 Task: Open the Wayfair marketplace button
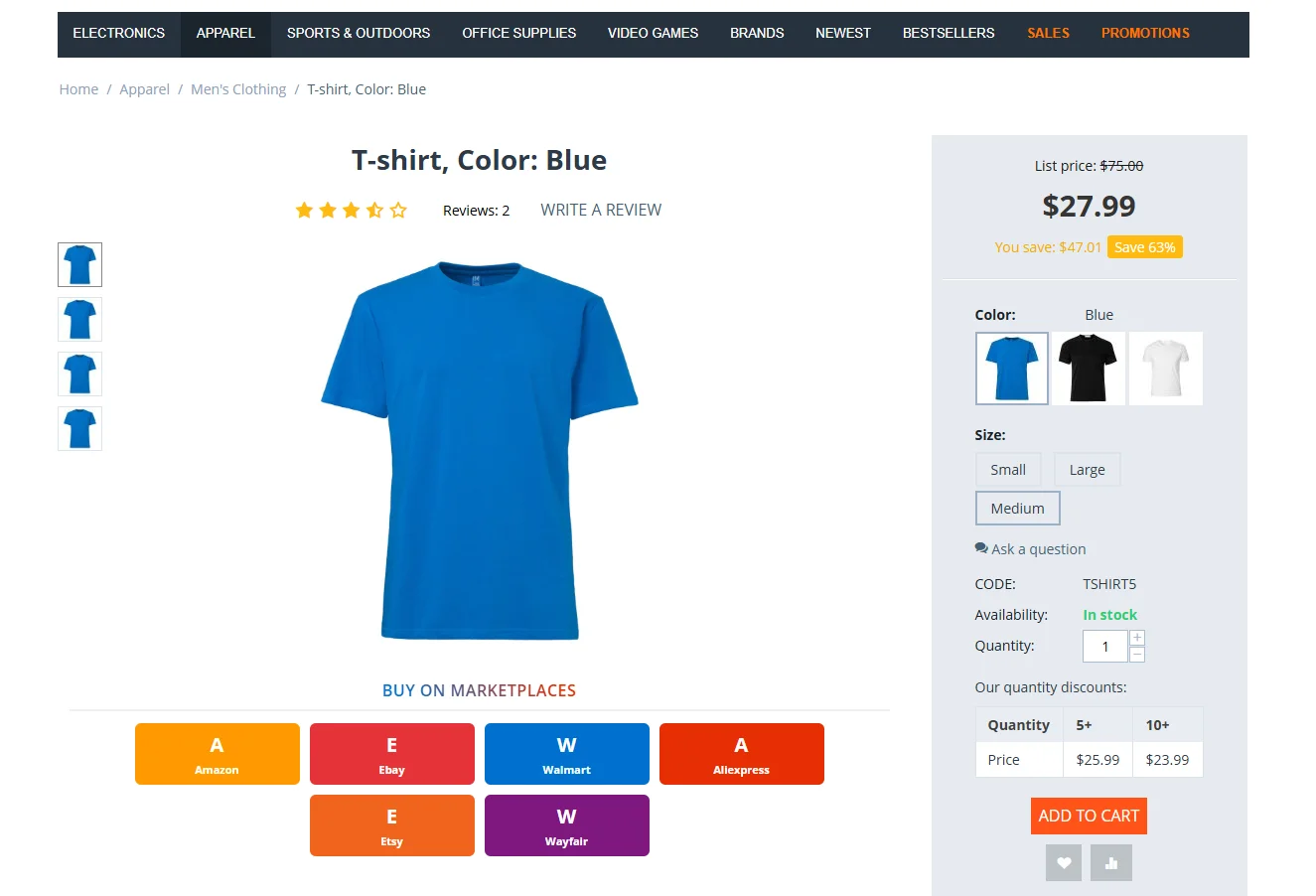[x=566, y=825]
